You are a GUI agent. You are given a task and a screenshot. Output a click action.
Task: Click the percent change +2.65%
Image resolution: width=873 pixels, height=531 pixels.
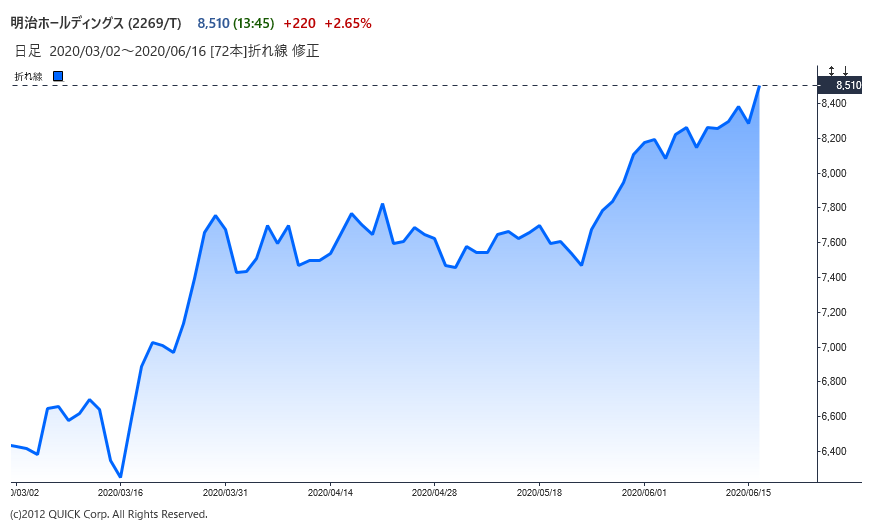tap(348, 23)
